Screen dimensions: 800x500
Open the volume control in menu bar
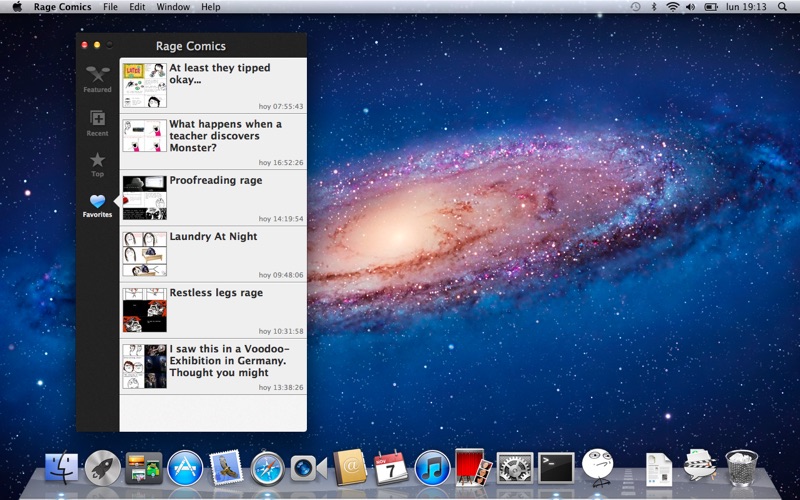[x=690, y=7]
